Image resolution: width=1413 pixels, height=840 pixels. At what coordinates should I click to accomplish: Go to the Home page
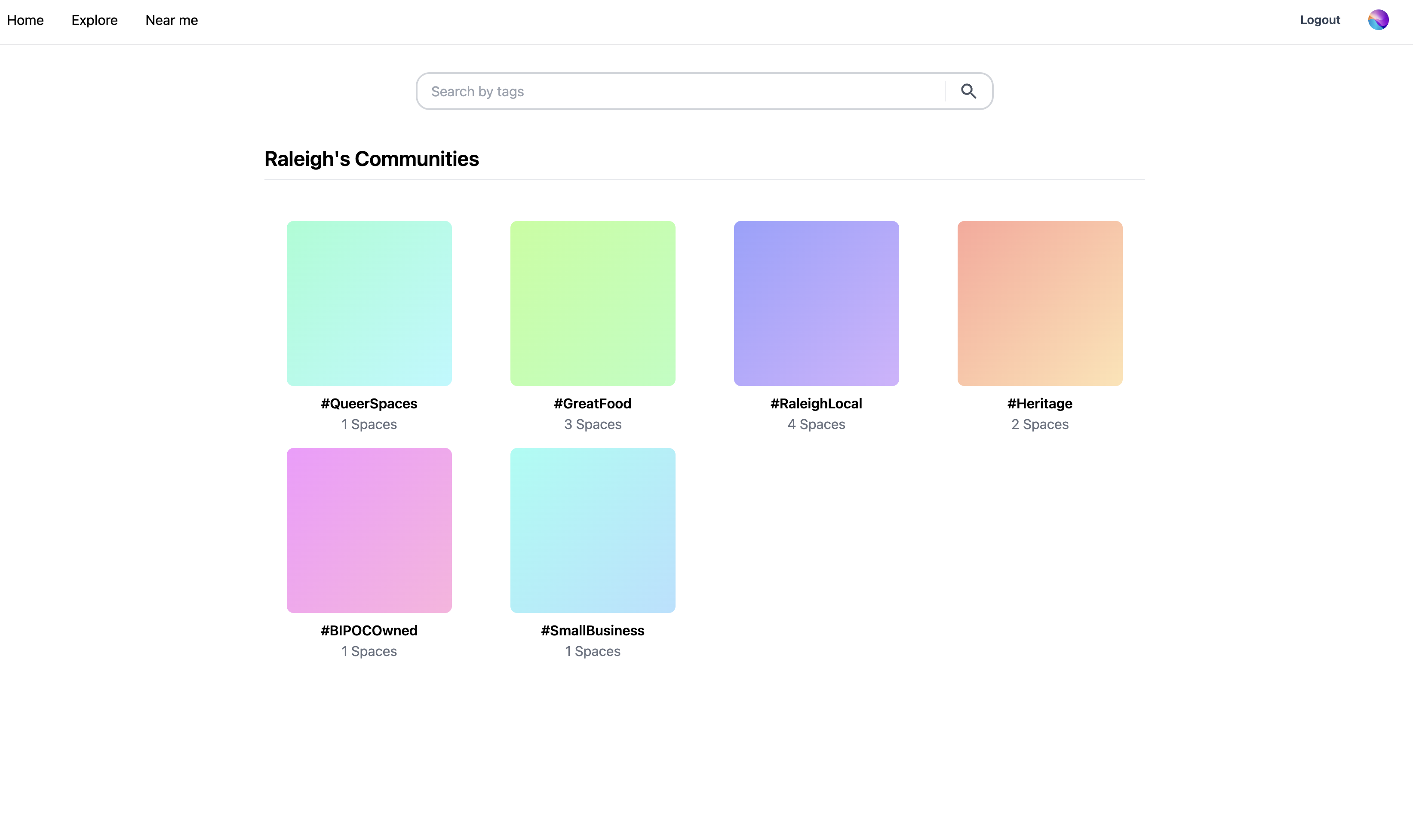click(x=25, y=20)
